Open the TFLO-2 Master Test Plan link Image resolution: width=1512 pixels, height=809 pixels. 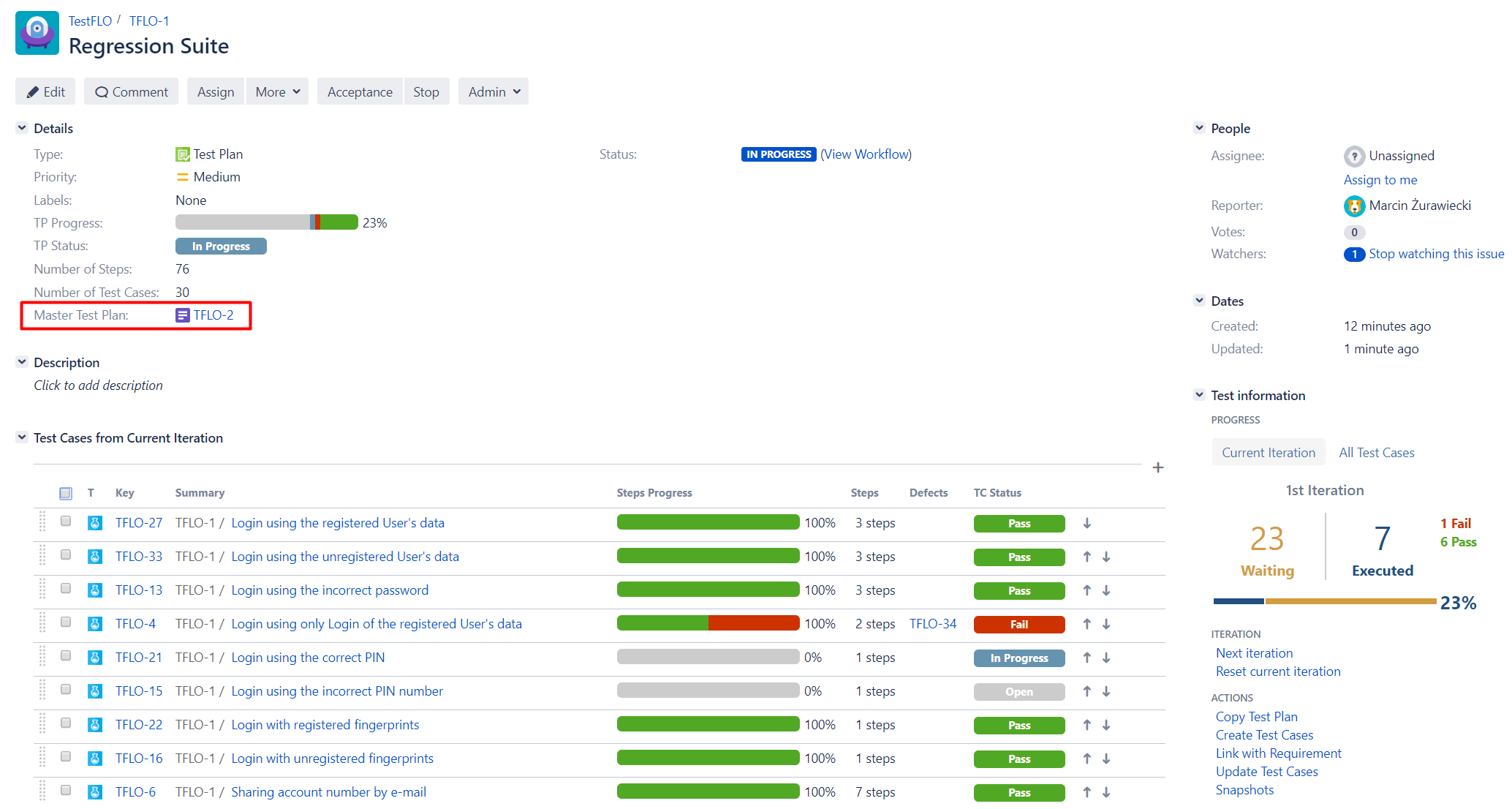(x=213, y=315)
